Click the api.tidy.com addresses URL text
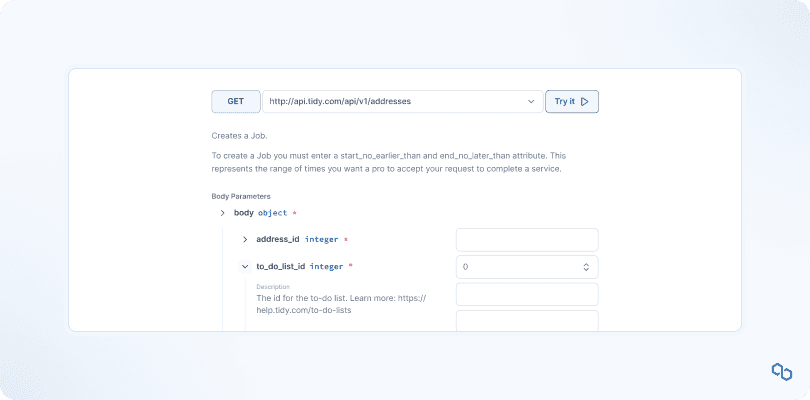This screenshot has width=810, height=400. pyautogui.click(x=340, y=101)
